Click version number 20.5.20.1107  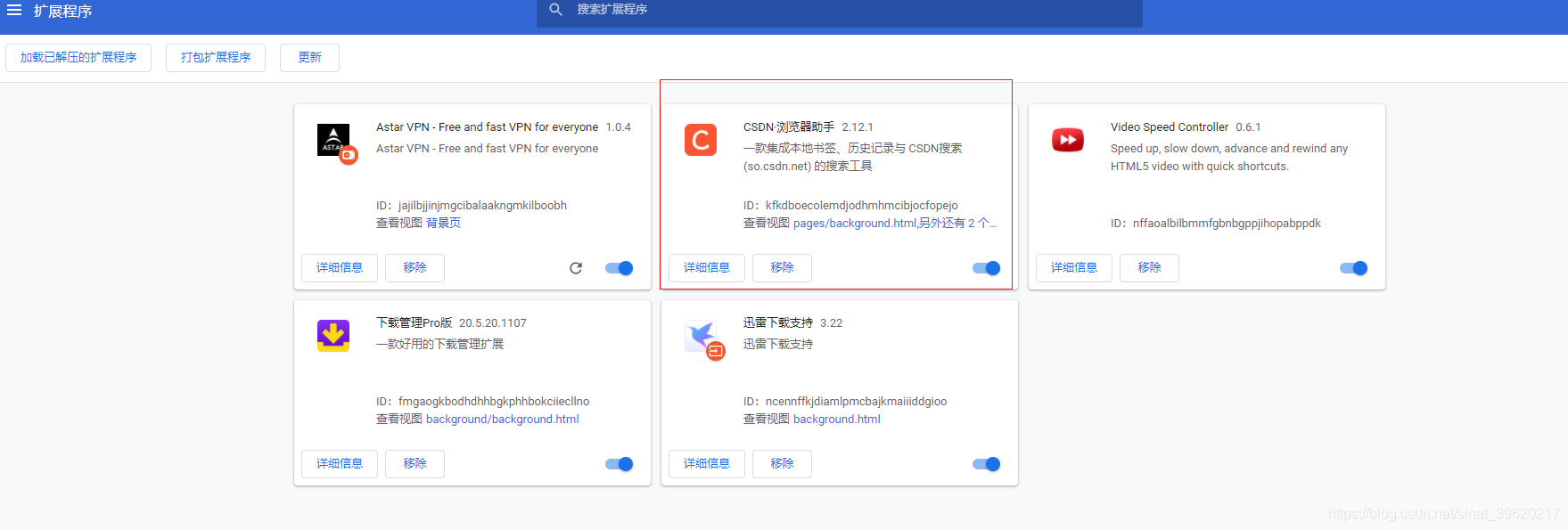[x=492, y=322]
